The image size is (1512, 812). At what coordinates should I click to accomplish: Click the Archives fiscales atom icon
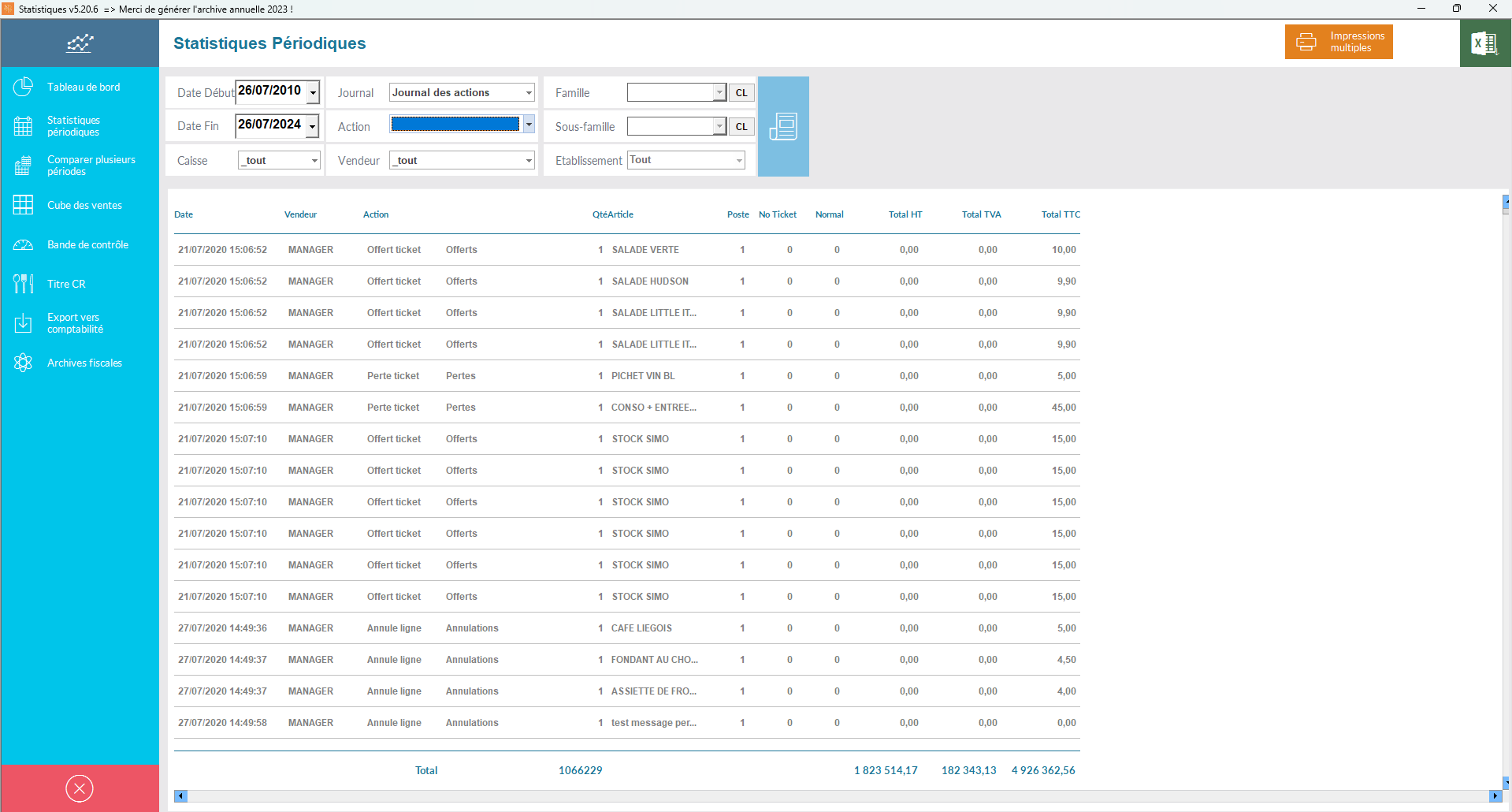tap(24, 363)
